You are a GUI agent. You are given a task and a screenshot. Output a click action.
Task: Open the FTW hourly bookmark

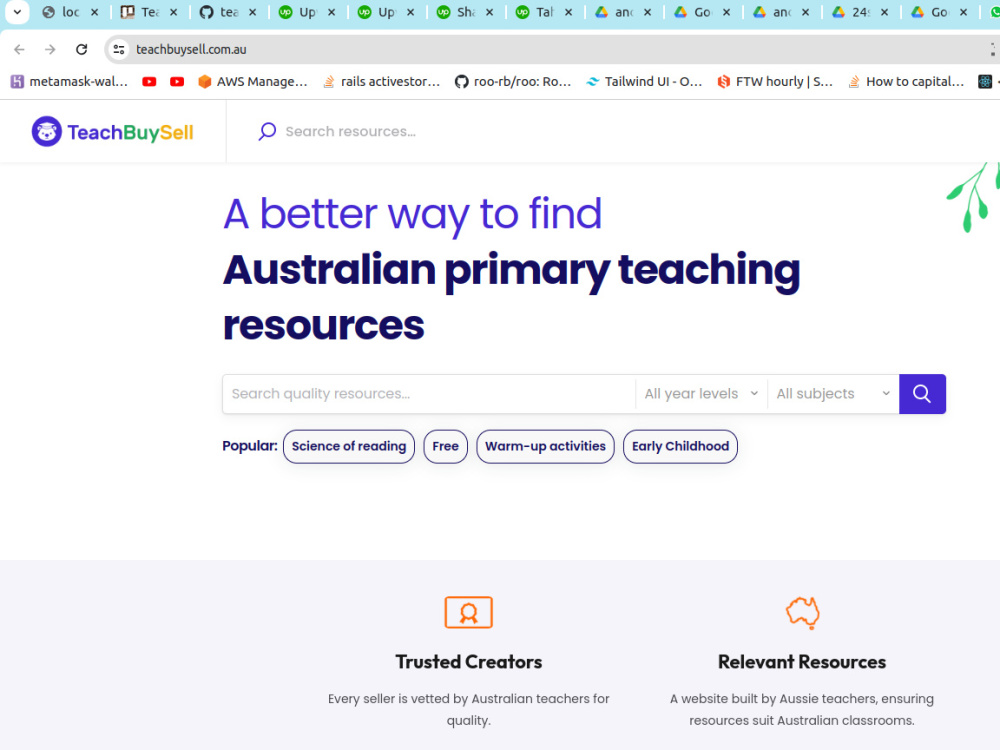tap(775, 82)
